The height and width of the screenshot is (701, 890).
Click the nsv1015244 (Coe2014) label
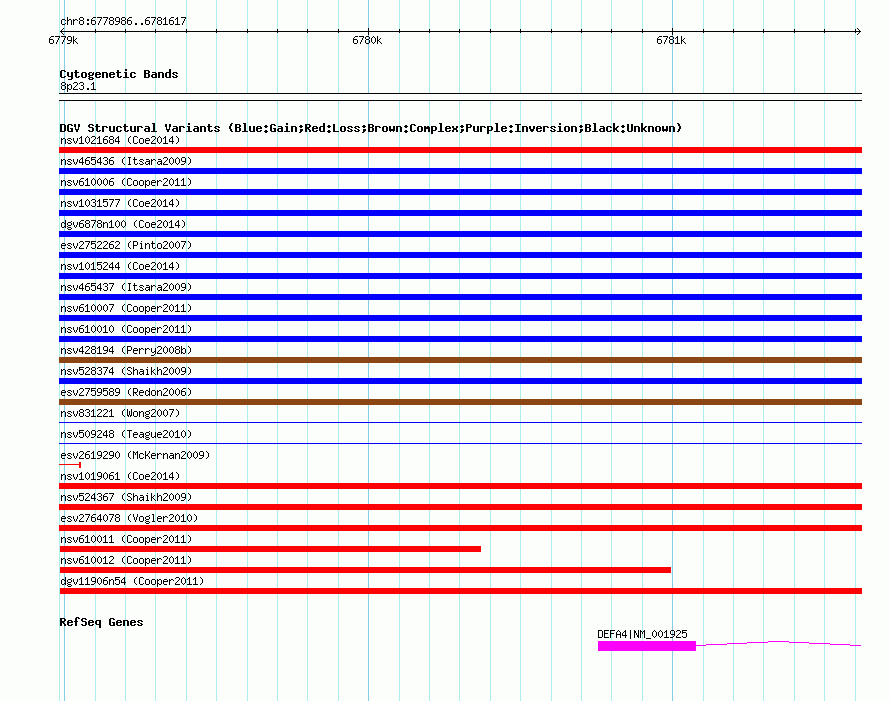[x=120, y=266]
